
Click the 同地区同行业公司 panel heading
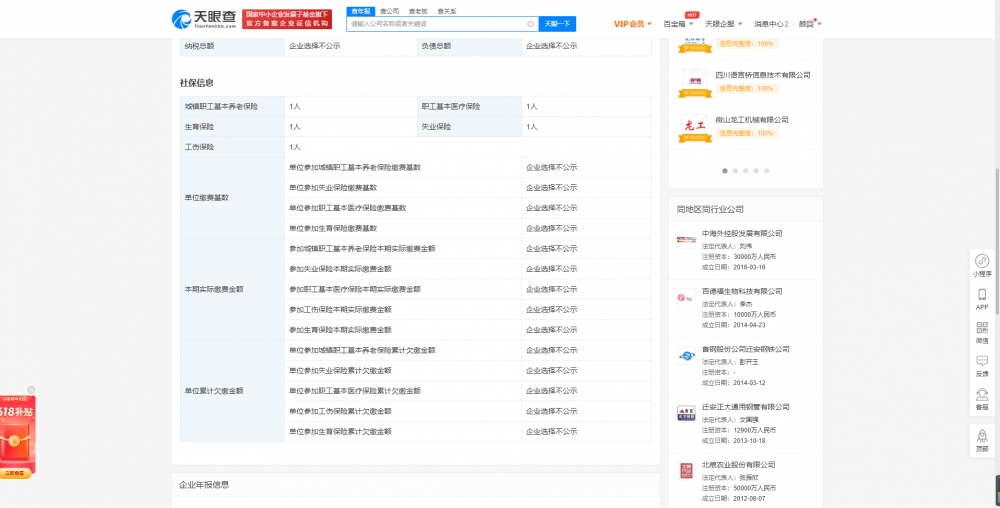click(710, 209)
